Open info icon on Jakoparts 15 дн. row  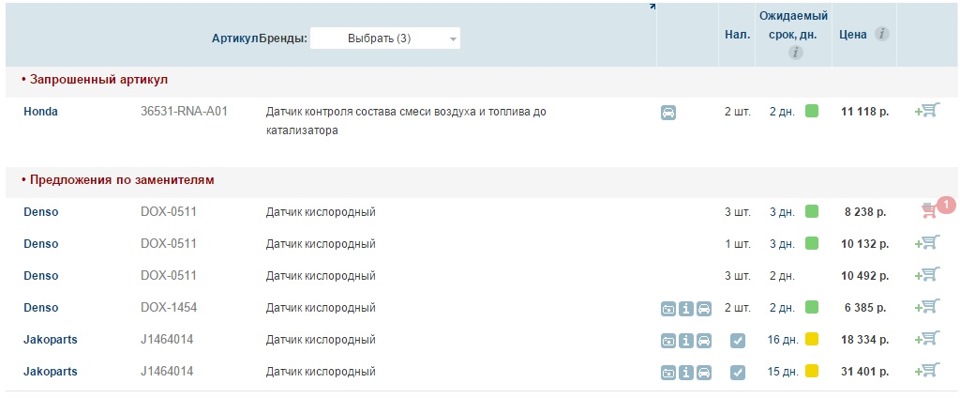click(686, 372)
